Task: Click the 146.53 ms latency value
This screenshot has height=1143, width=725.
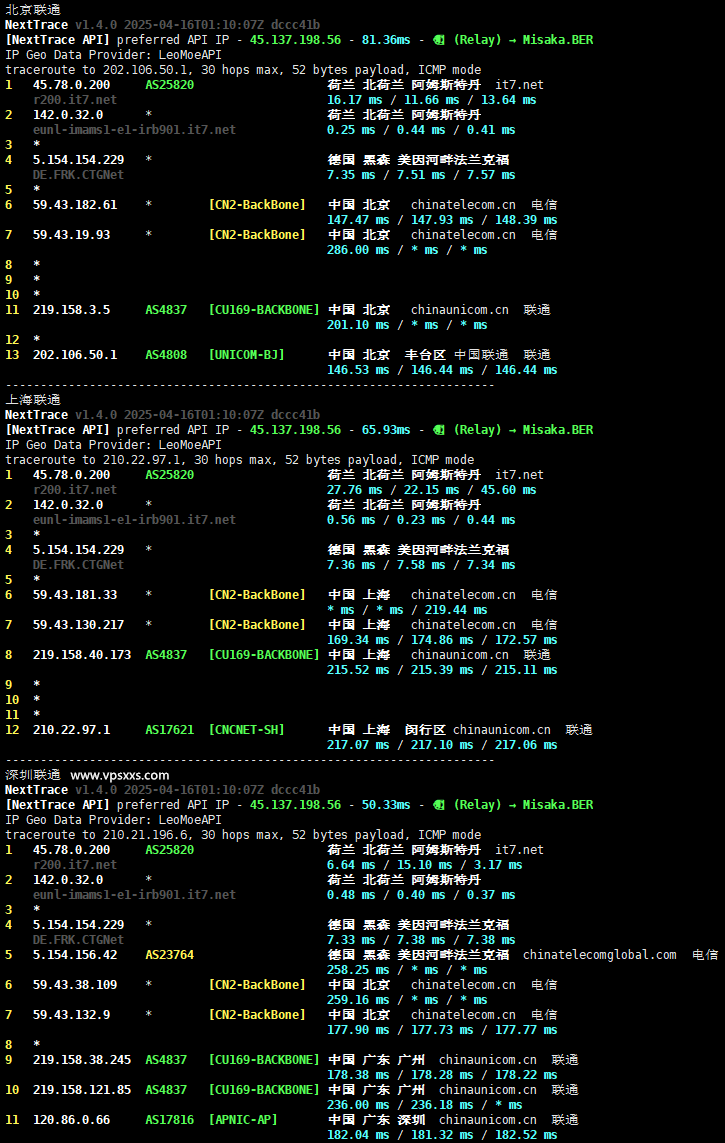Action: (x=358, y=370)
